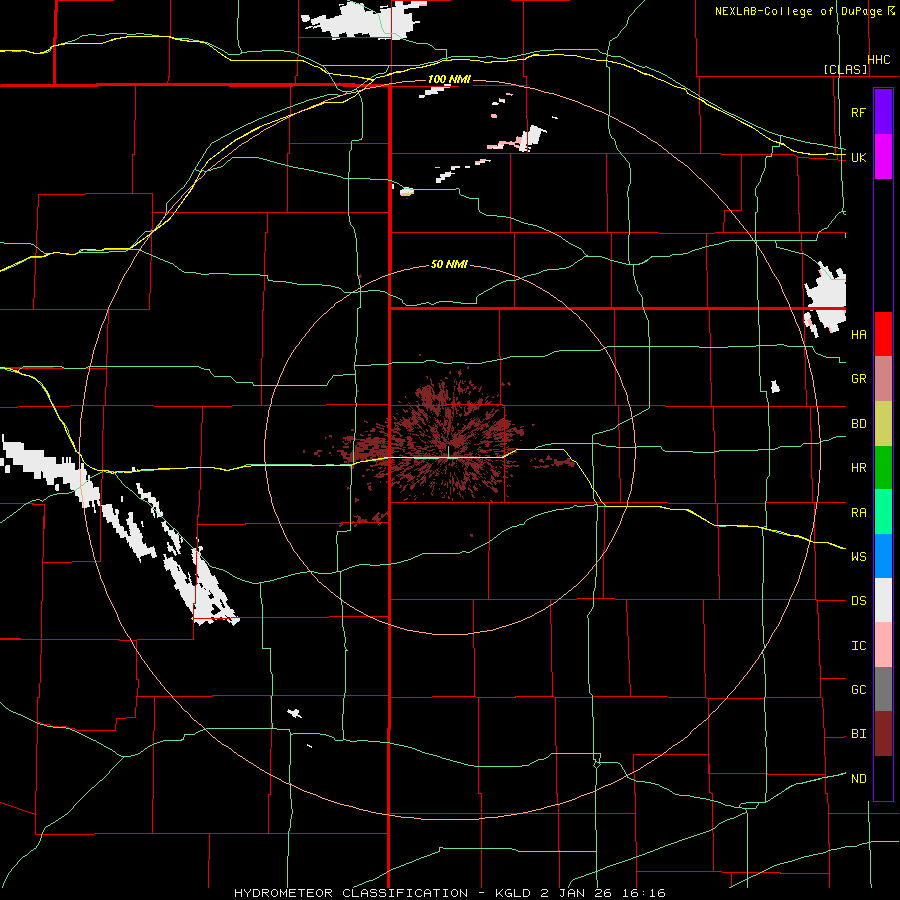Select the RA legend label
The image size is (900, 900).
click(x=858, y=513)
